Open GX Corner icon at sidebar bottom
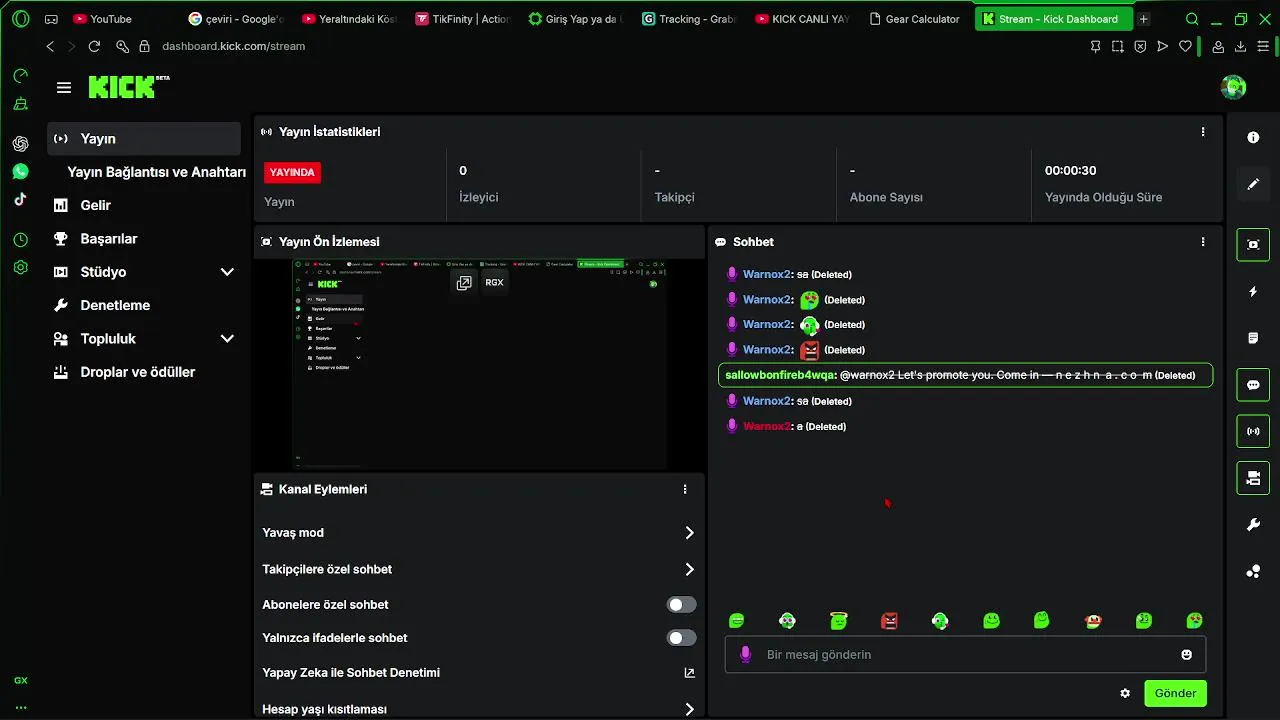 (x=21, y=680)
